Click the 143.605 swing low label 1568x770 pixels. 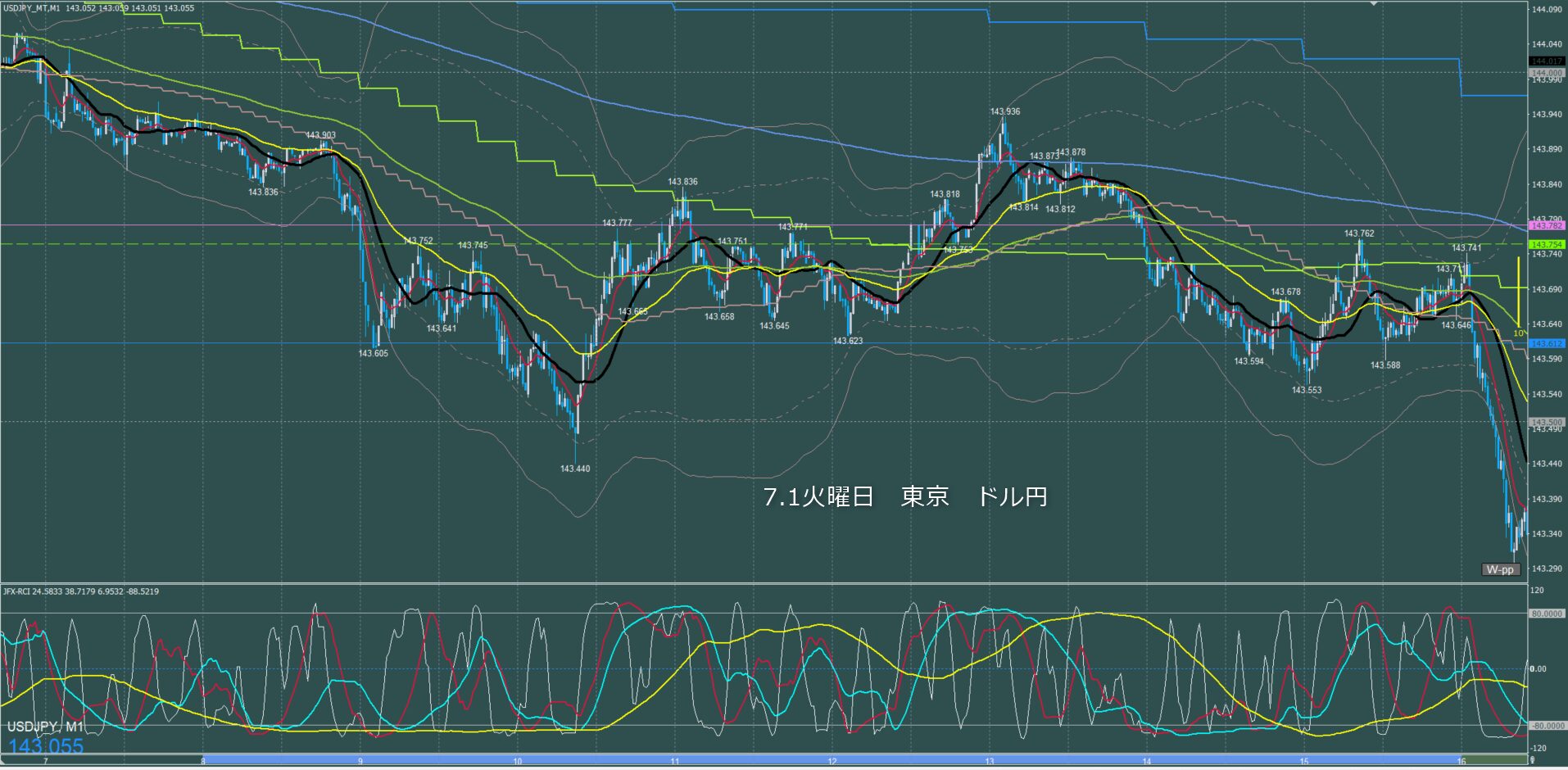pos(373,353)
